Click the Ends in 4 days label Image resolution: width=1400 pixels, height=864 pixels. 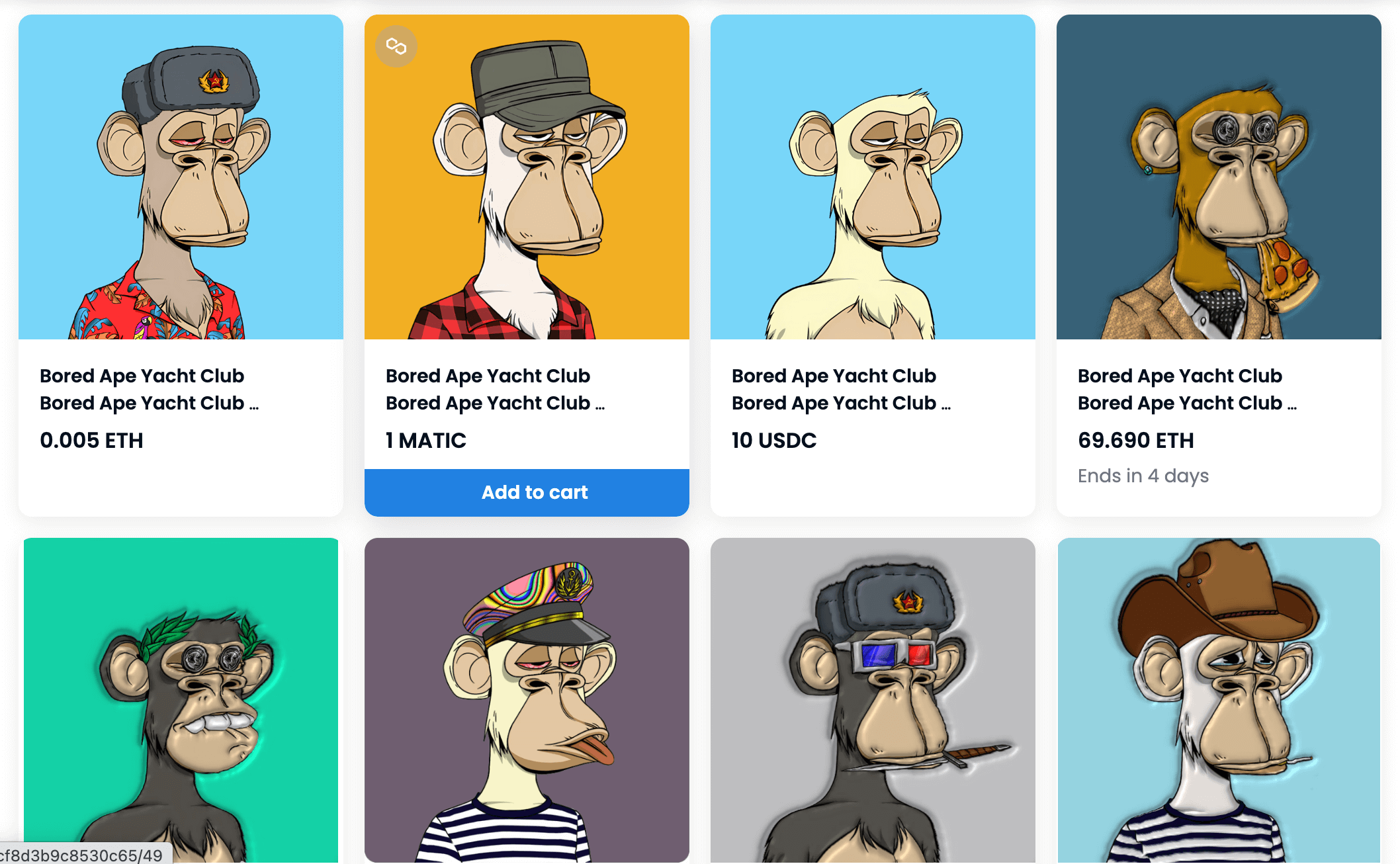coord(1143,476)
